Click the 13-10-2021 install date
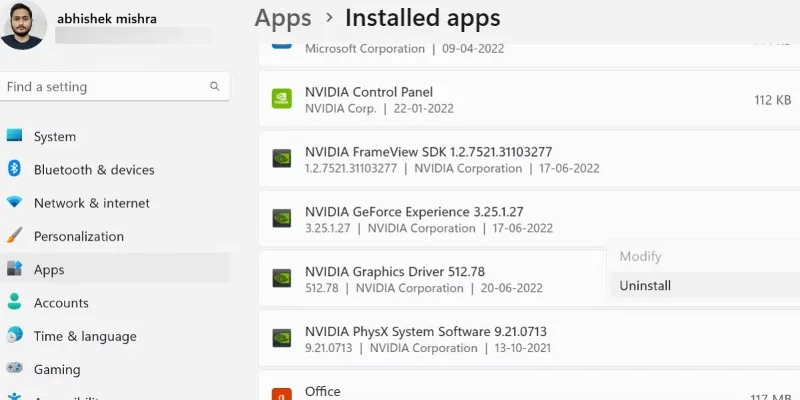The image size is (800, 400). pos(520,348)
